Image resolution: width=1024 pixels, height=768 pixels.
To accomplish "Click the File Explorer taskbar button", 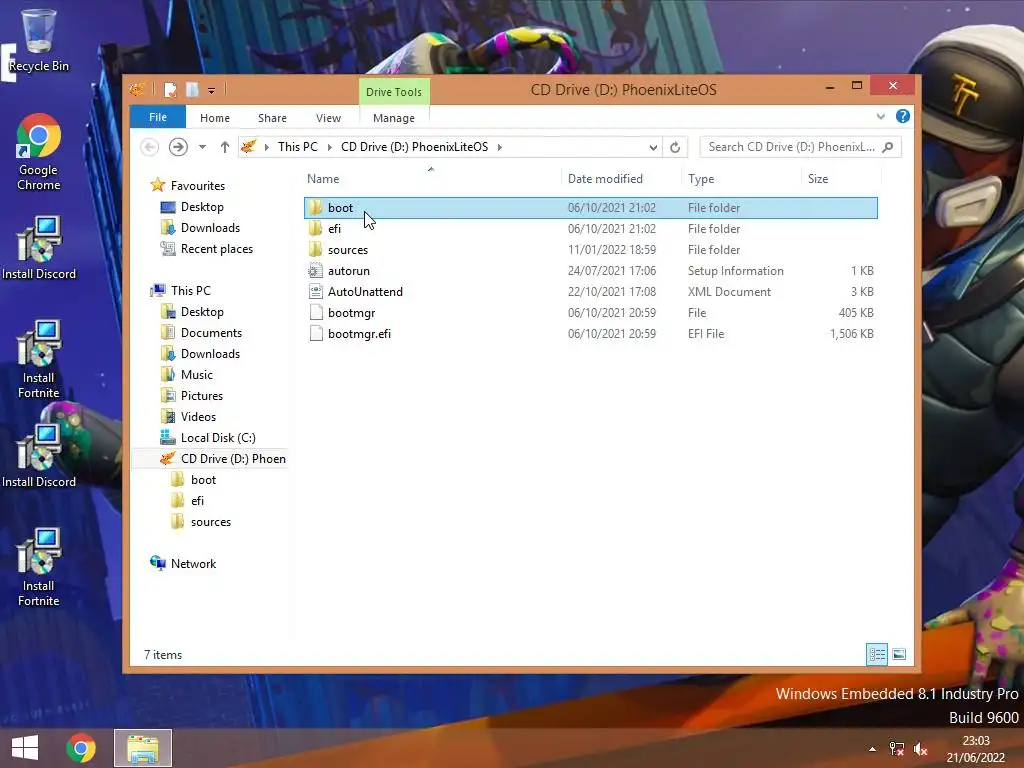I will click(x=143, y=748).
